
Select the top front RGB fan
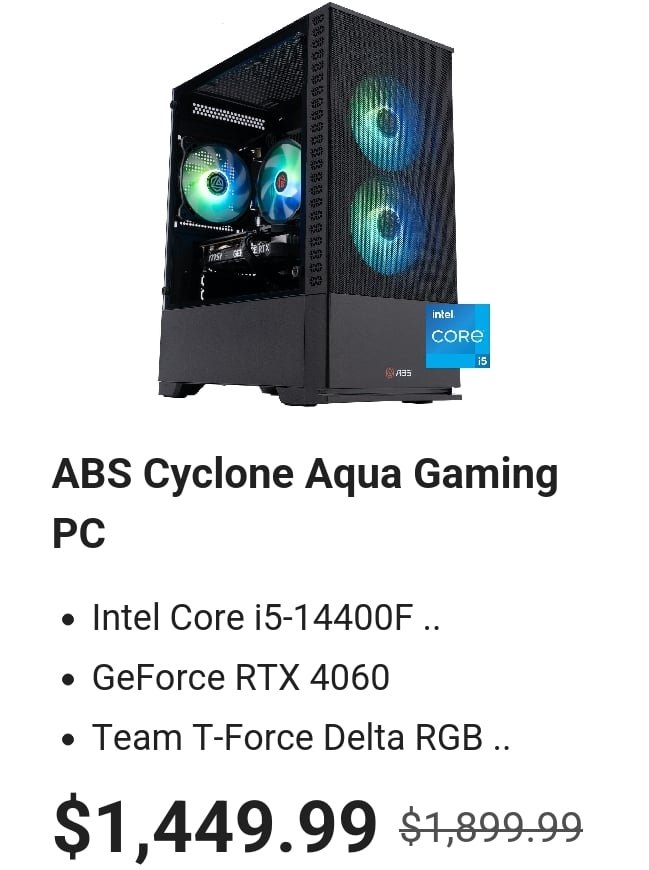coord(387,123)
